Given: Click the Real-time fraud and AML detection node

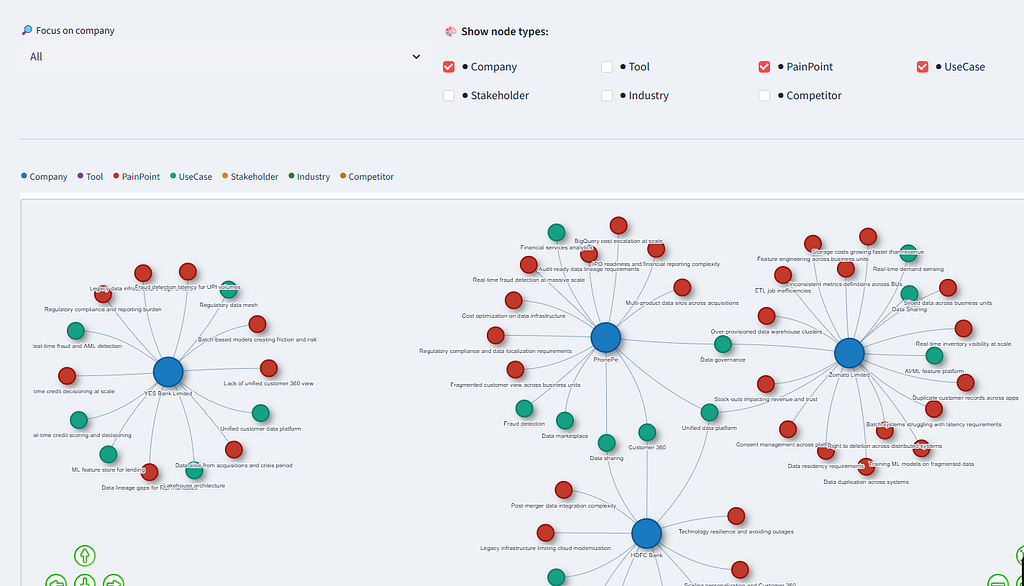Looking at the screenshot, I should click(x=76, y=331).
